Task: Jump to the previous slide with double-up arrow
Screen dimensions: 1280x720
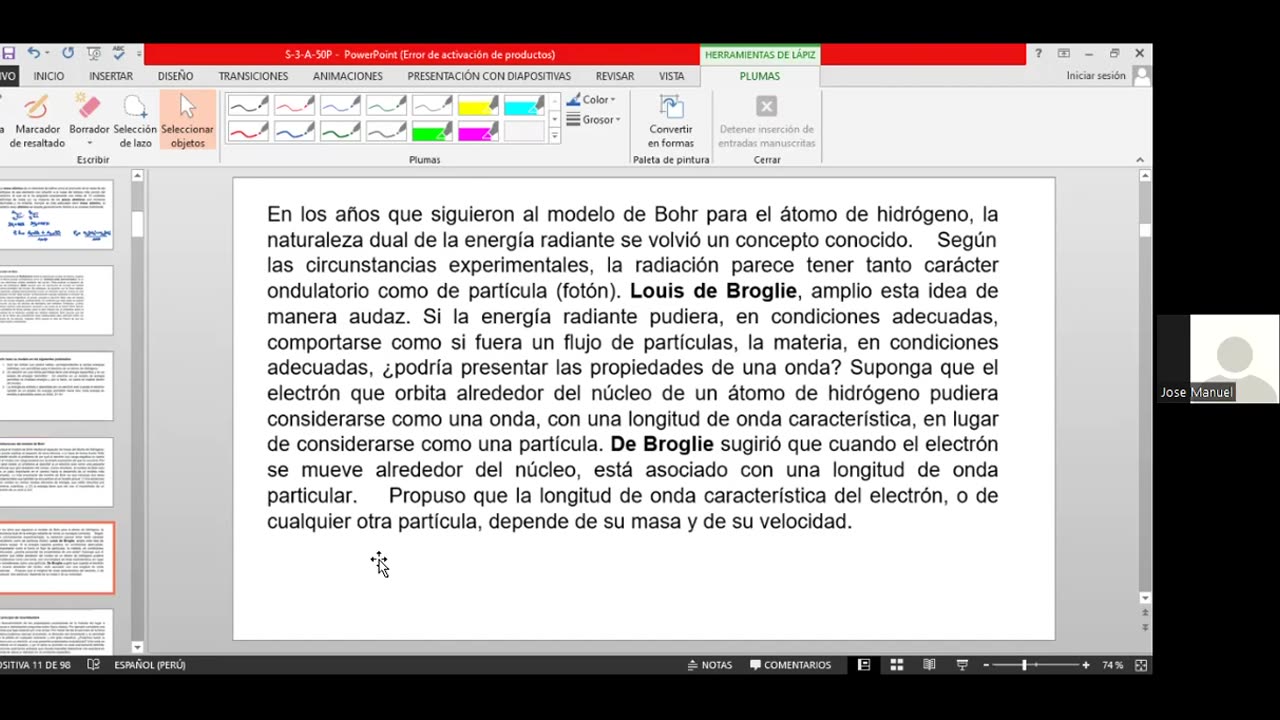Action: [1145, 612]
